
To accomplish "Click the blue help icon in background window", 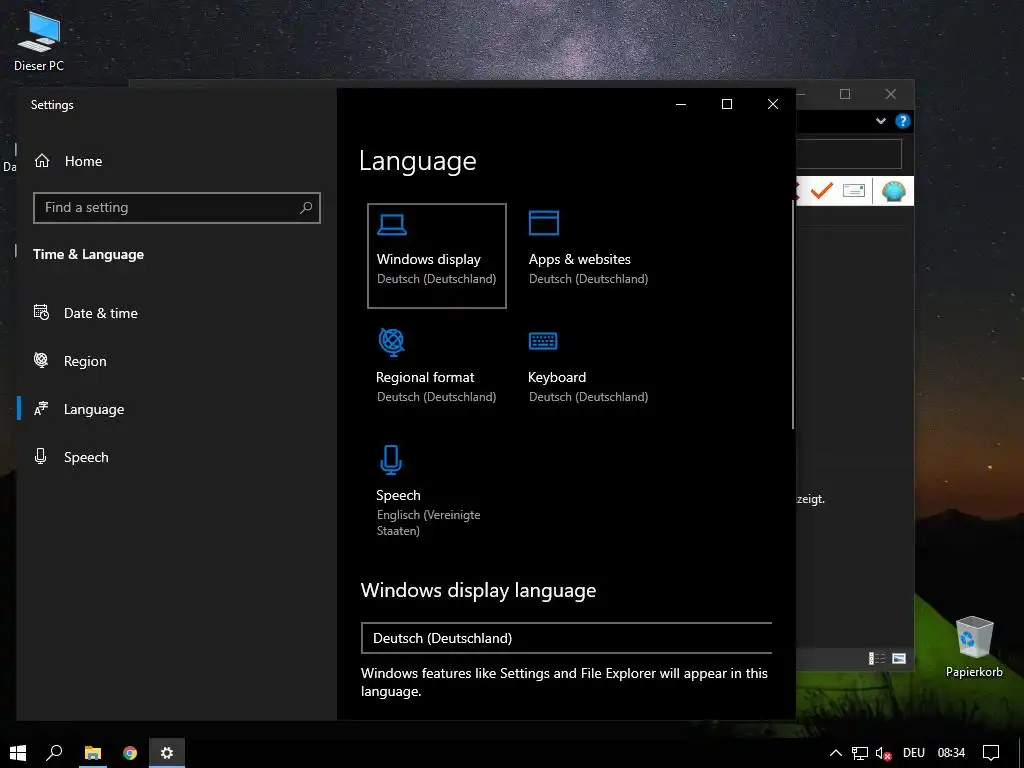I will pos(903,121).
